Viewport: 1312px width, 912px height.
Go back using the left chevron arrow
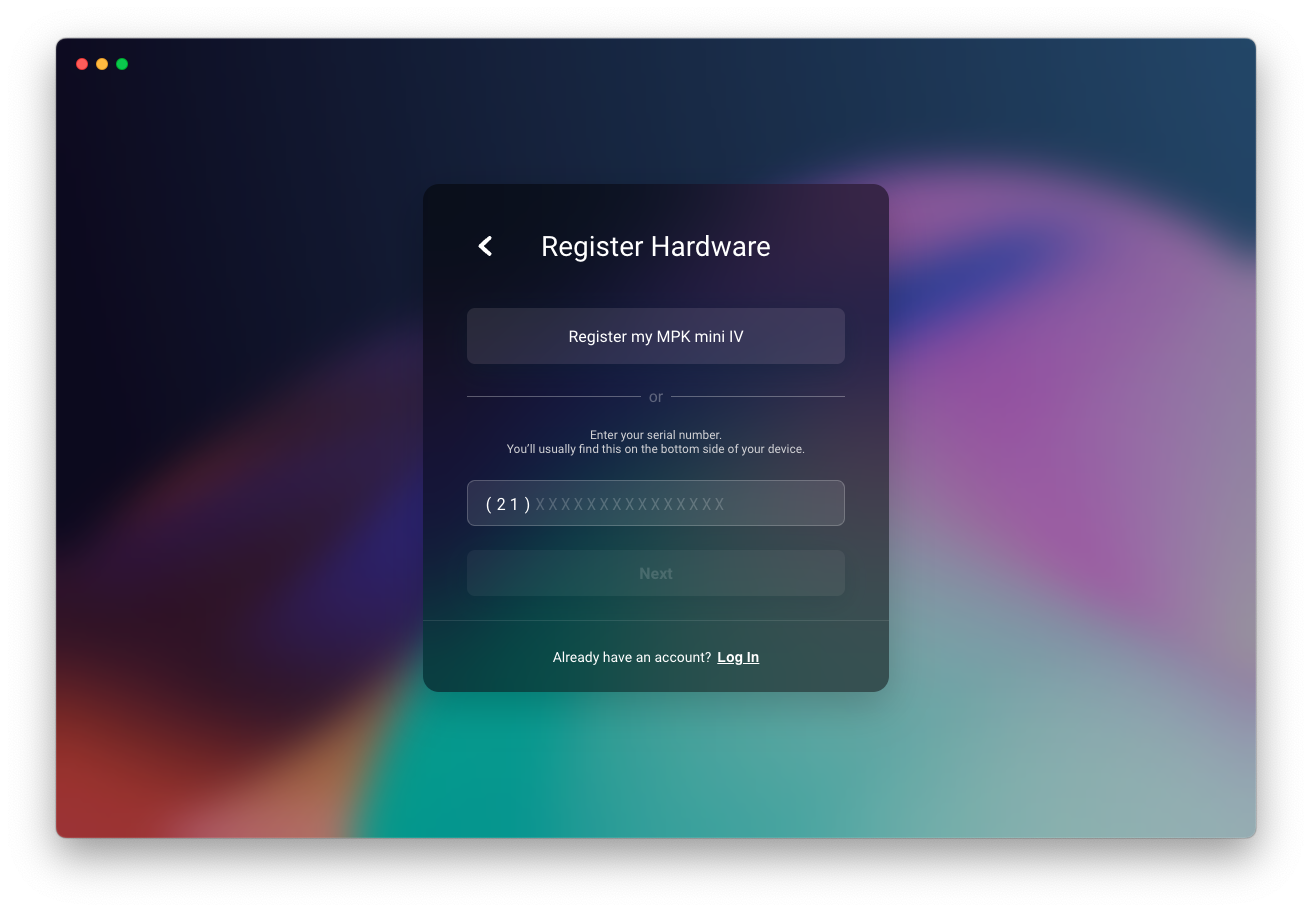(485, 246)
